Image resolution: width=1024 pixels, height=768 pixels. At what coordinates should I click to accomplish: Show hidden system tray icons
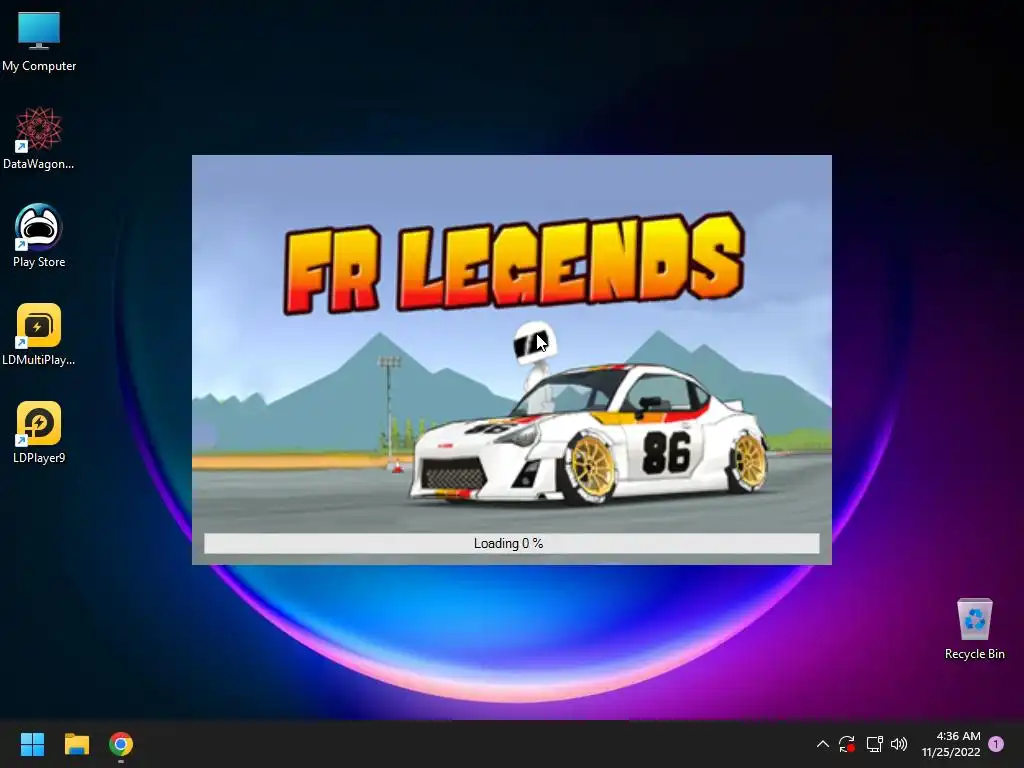823,744
